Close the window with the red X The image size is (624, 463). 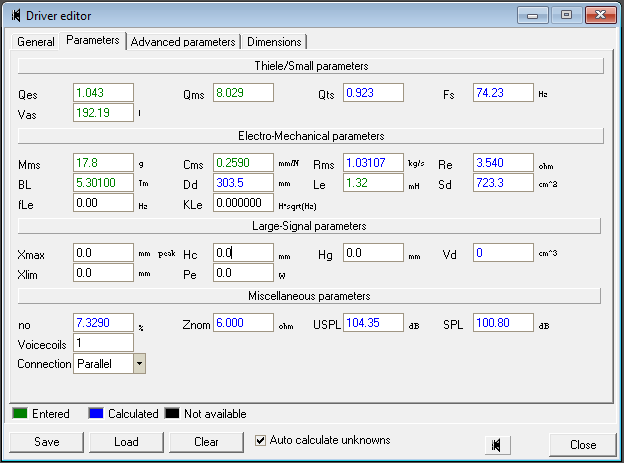click(601, 16)
